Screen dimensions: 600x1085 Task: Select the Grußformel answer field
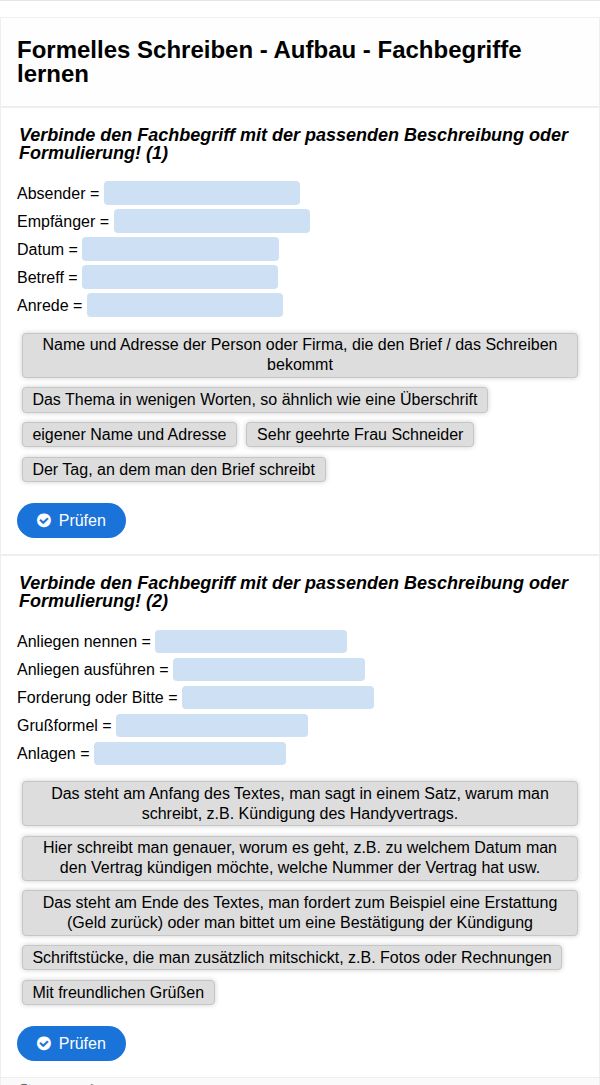point(211,725)
